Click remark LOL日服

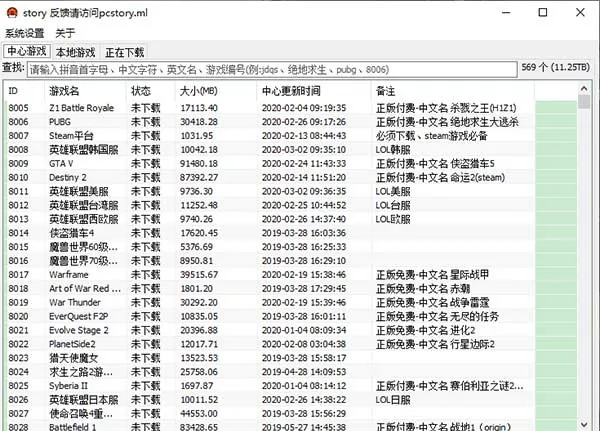393,400
